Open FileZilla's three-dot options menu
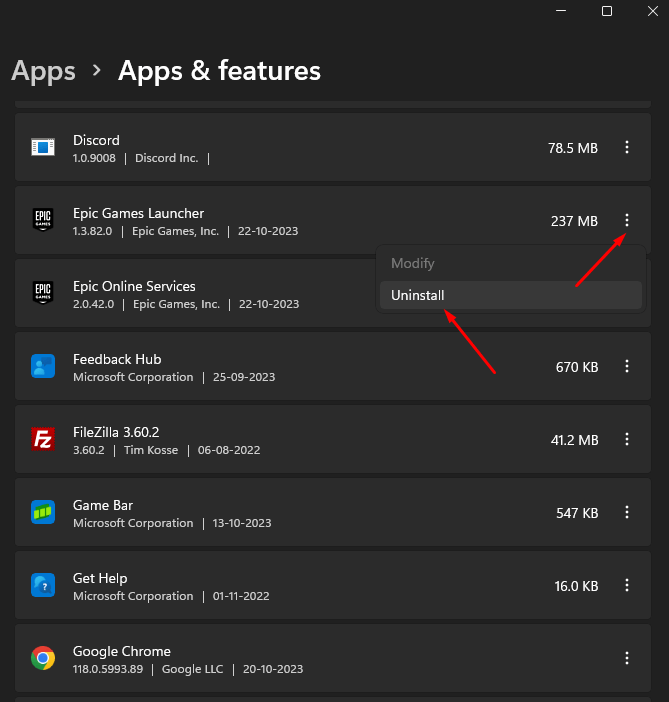 click(627, 440)
